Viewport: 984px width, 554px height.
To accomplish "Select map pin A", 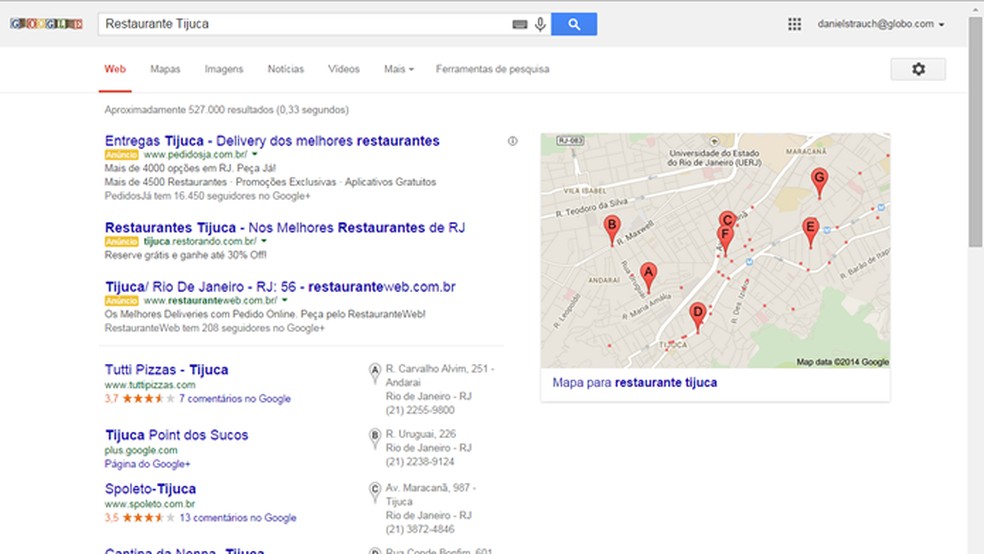I will tap(648, 277).
